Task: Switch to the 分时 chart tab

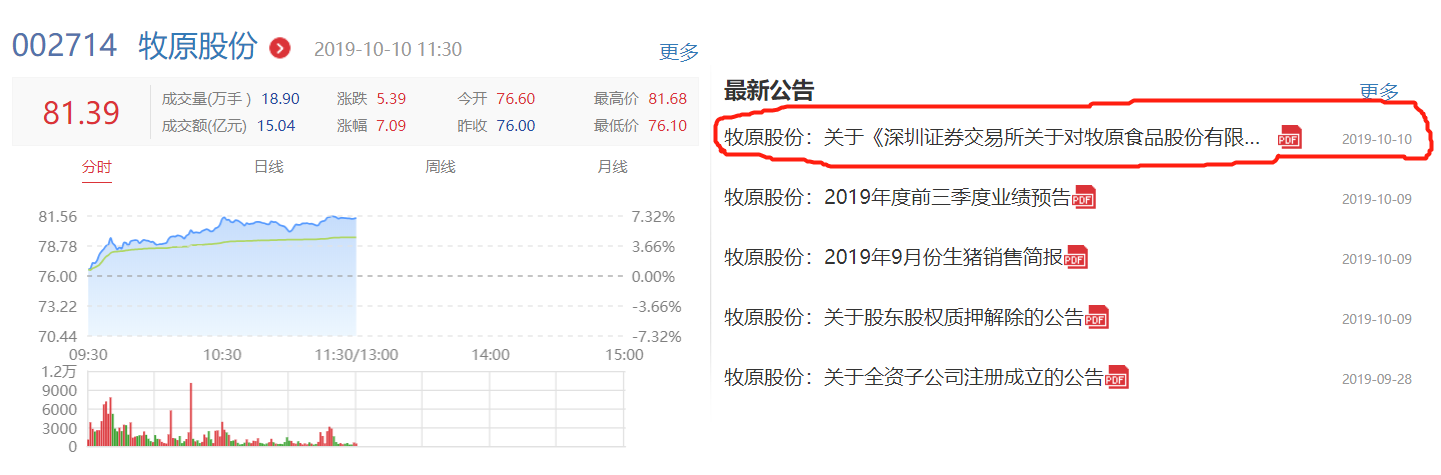Action: 97,167
